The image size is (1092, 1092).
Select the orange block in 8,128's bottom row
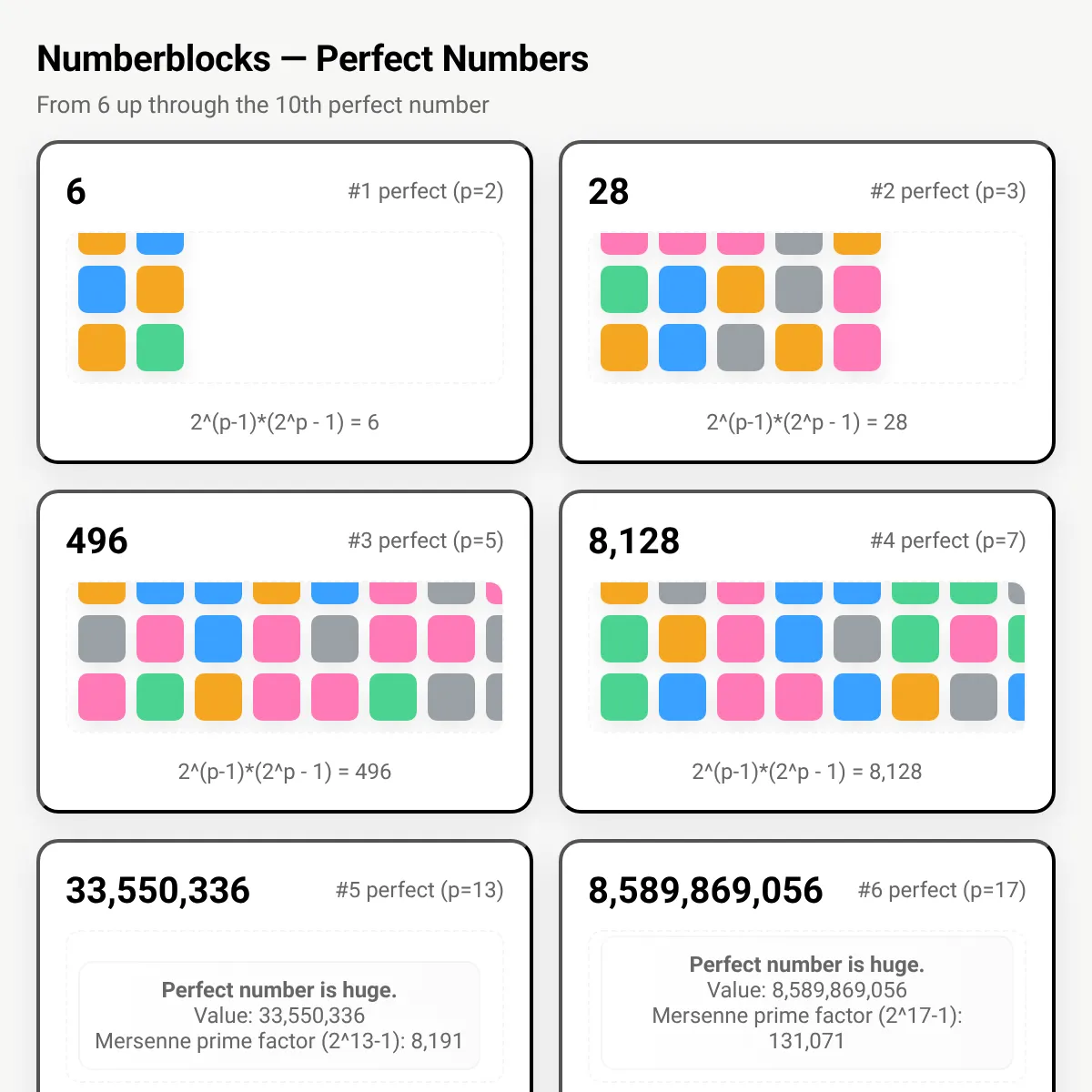pyautogui.click(x=915, y=697)
